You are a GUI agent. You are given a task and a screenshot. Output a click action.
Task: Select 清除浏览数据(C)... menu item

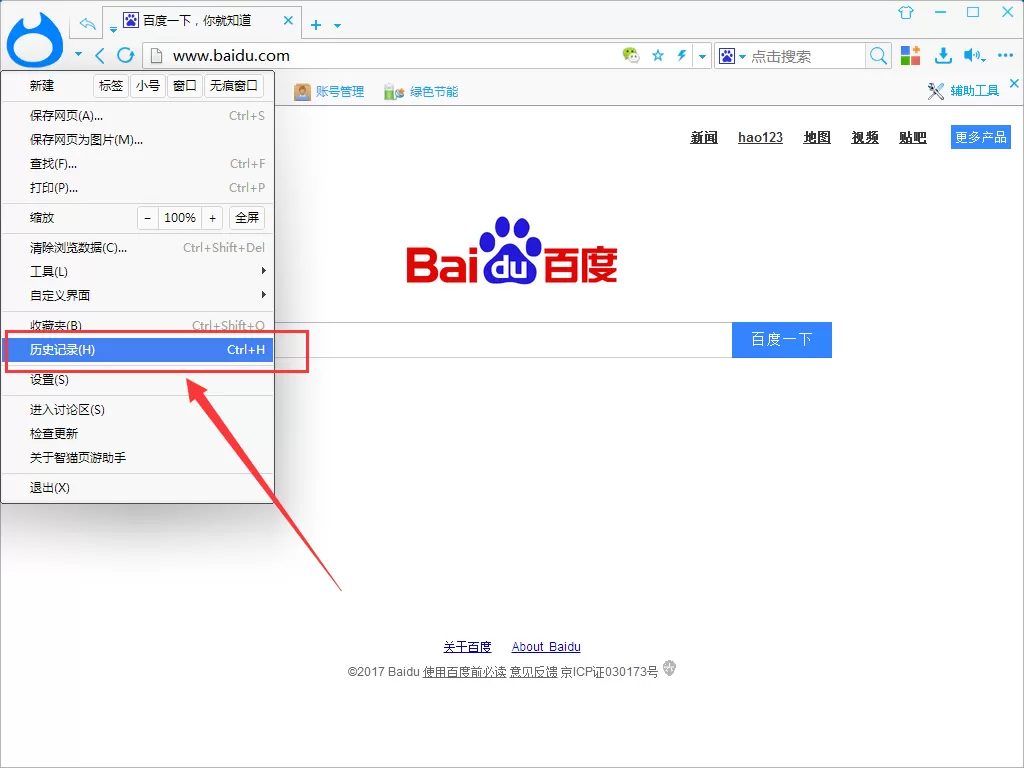click(137, 248)
